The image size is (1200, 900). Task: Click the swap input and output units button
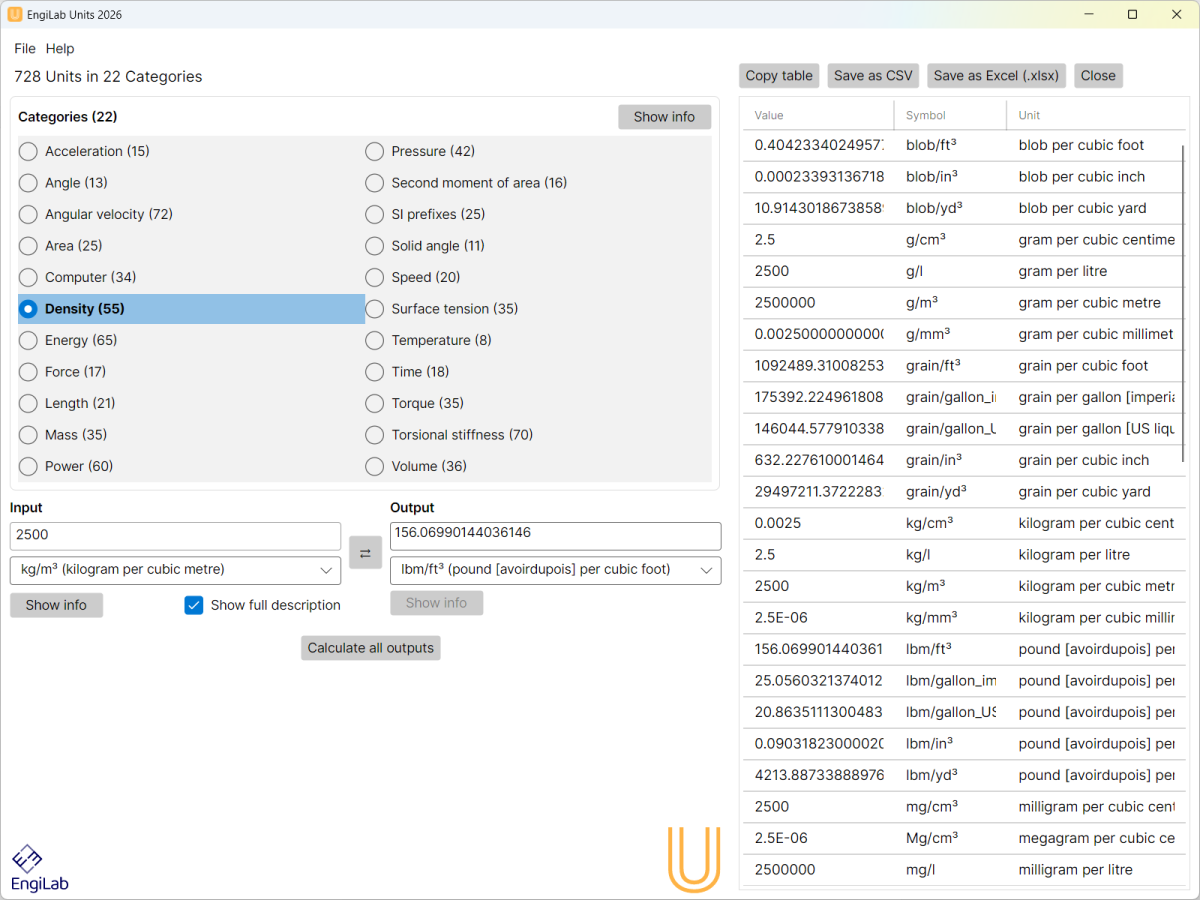[365, 552]
